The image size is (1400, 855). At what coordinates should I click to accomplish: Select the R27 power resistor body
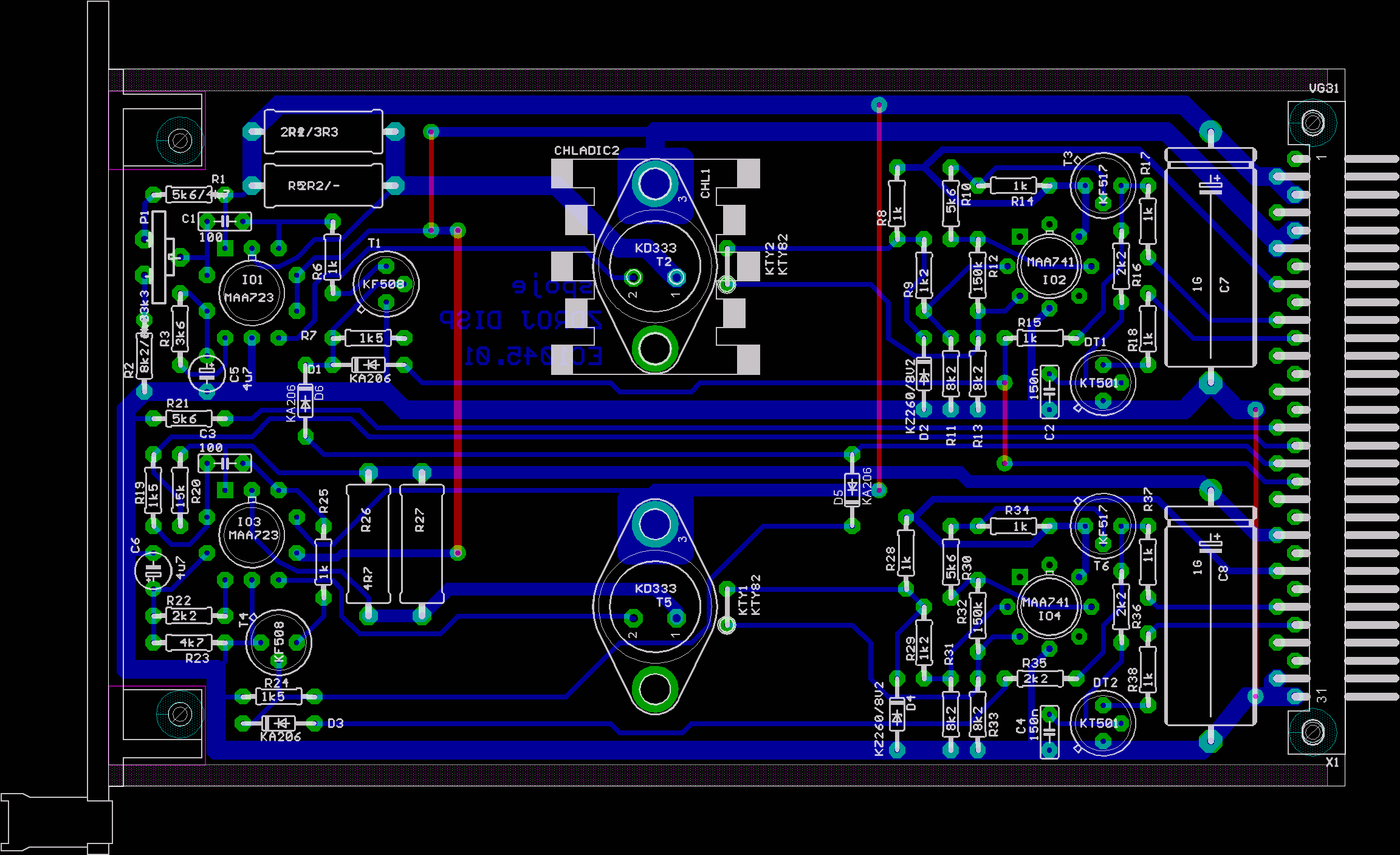pos(421,543)
